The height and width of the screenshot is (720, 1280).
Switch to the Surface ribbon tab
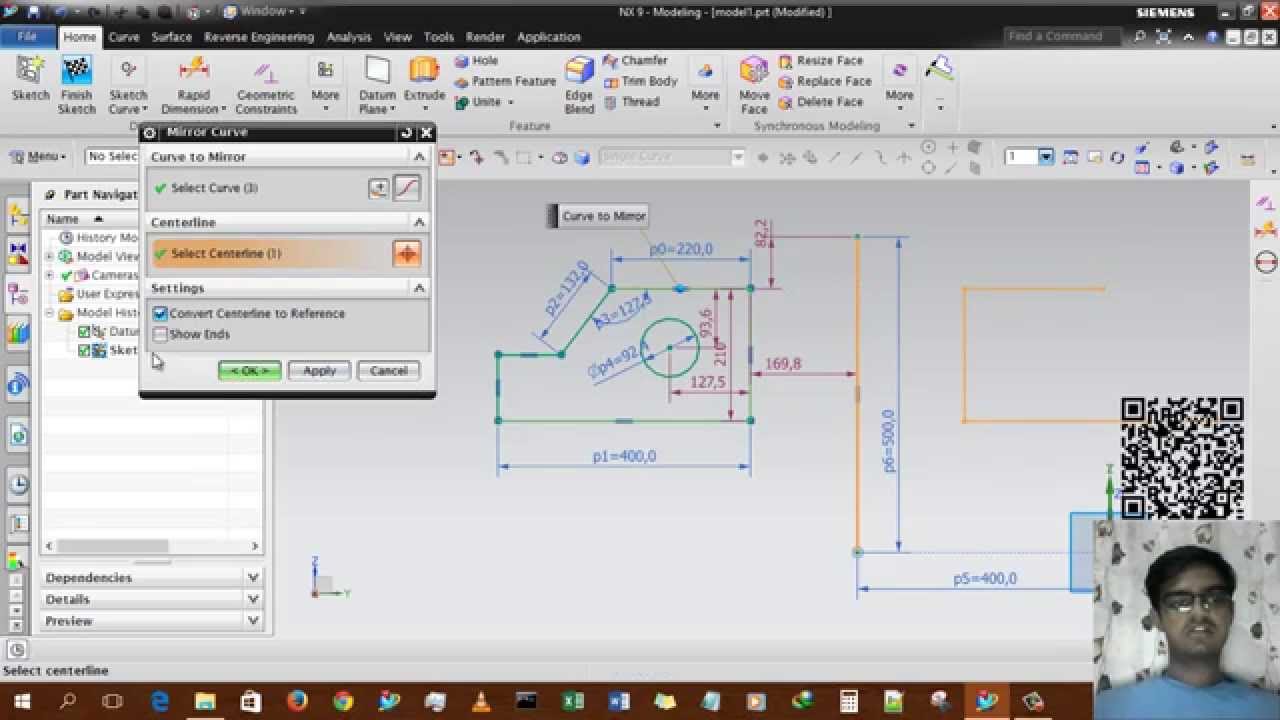(171, 37)
